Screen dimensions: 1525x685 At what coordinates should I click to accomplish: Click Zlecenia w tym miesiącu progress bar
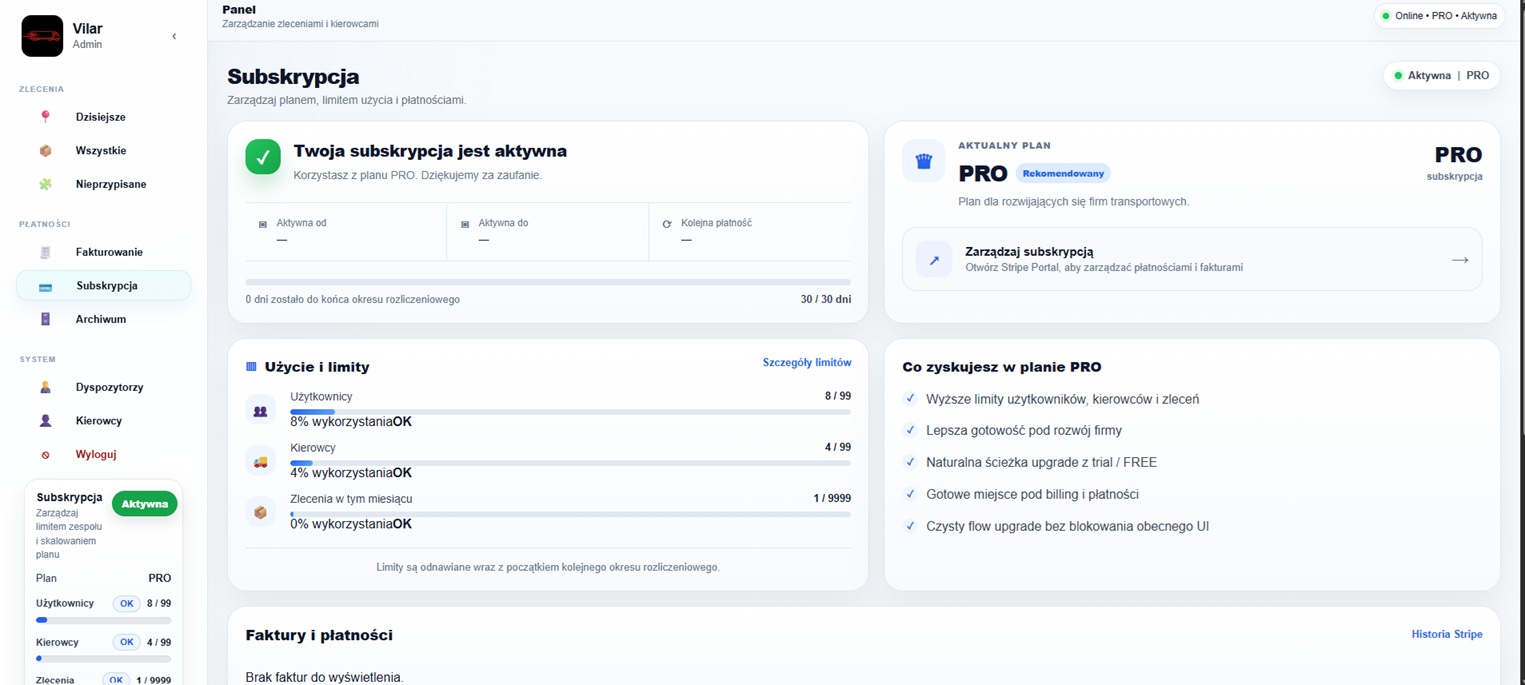coord(570,514)
